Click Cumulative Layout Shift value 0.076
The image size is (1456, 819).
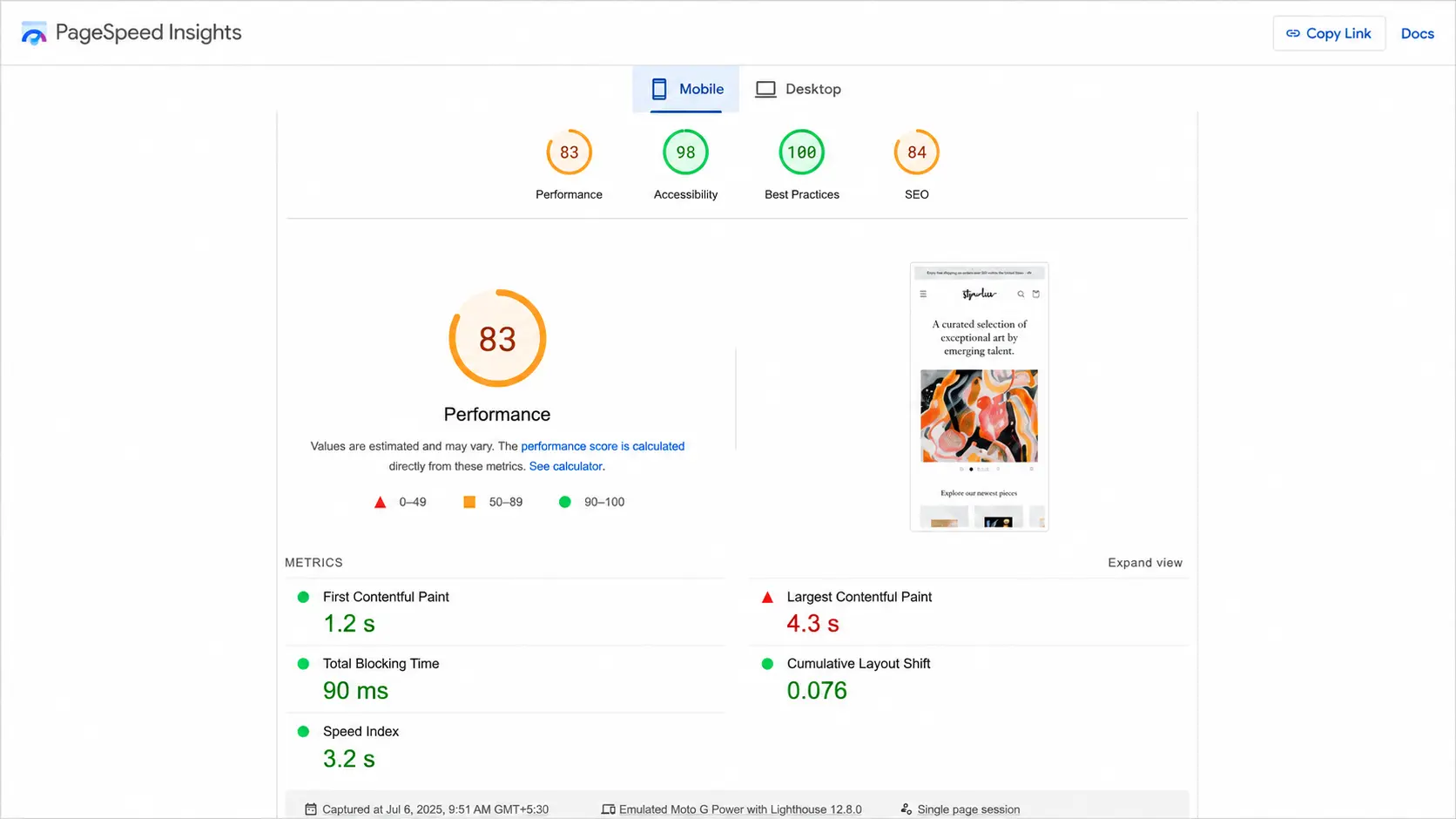817,691
